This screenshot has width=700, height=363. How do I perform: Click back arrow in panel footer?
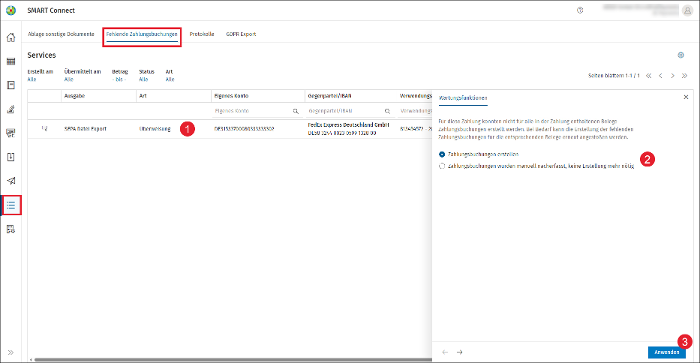(x=445, y=352)
